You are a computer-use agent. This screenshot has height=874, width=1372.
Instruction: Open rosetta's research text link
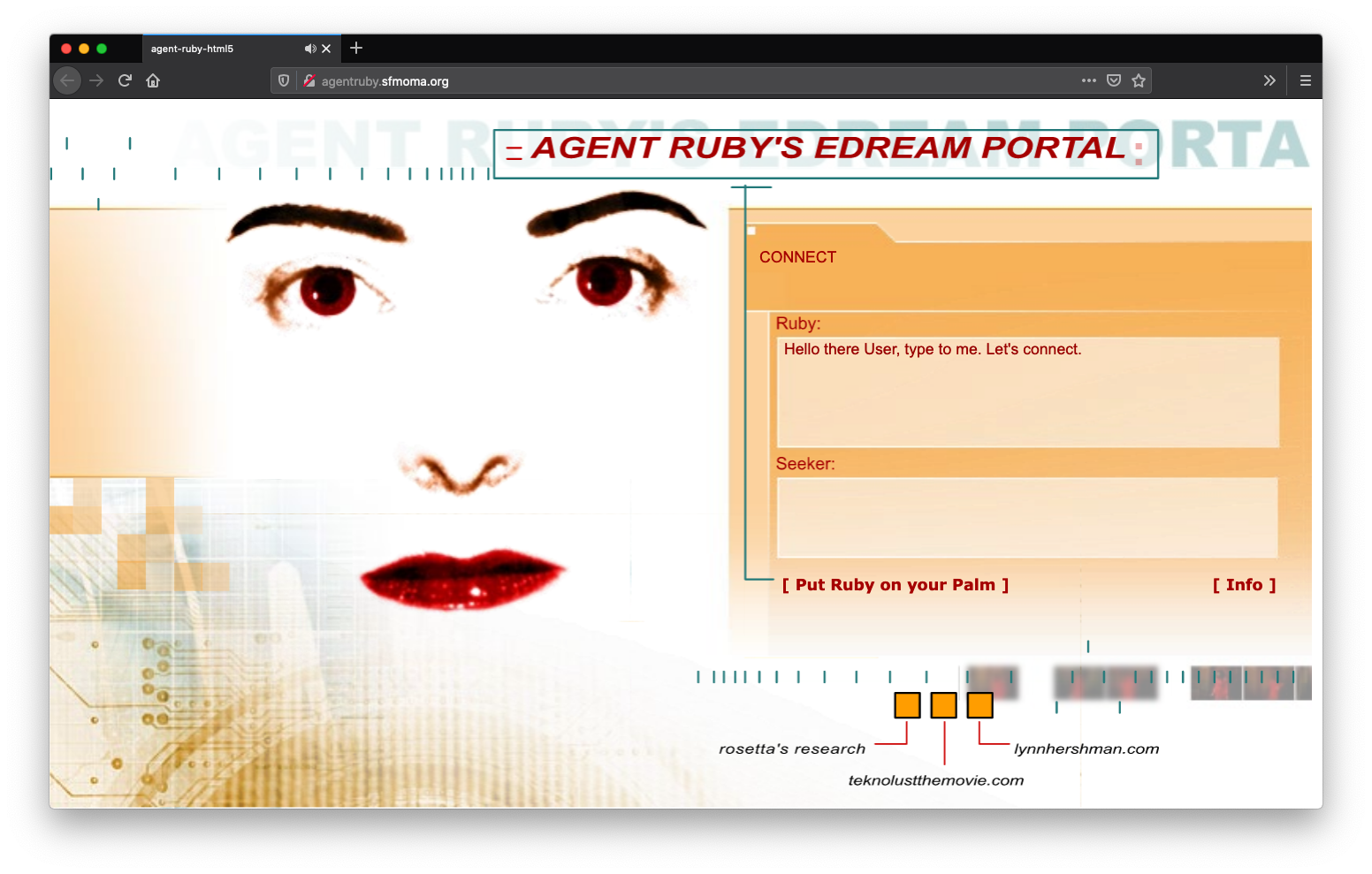(792, 749)
